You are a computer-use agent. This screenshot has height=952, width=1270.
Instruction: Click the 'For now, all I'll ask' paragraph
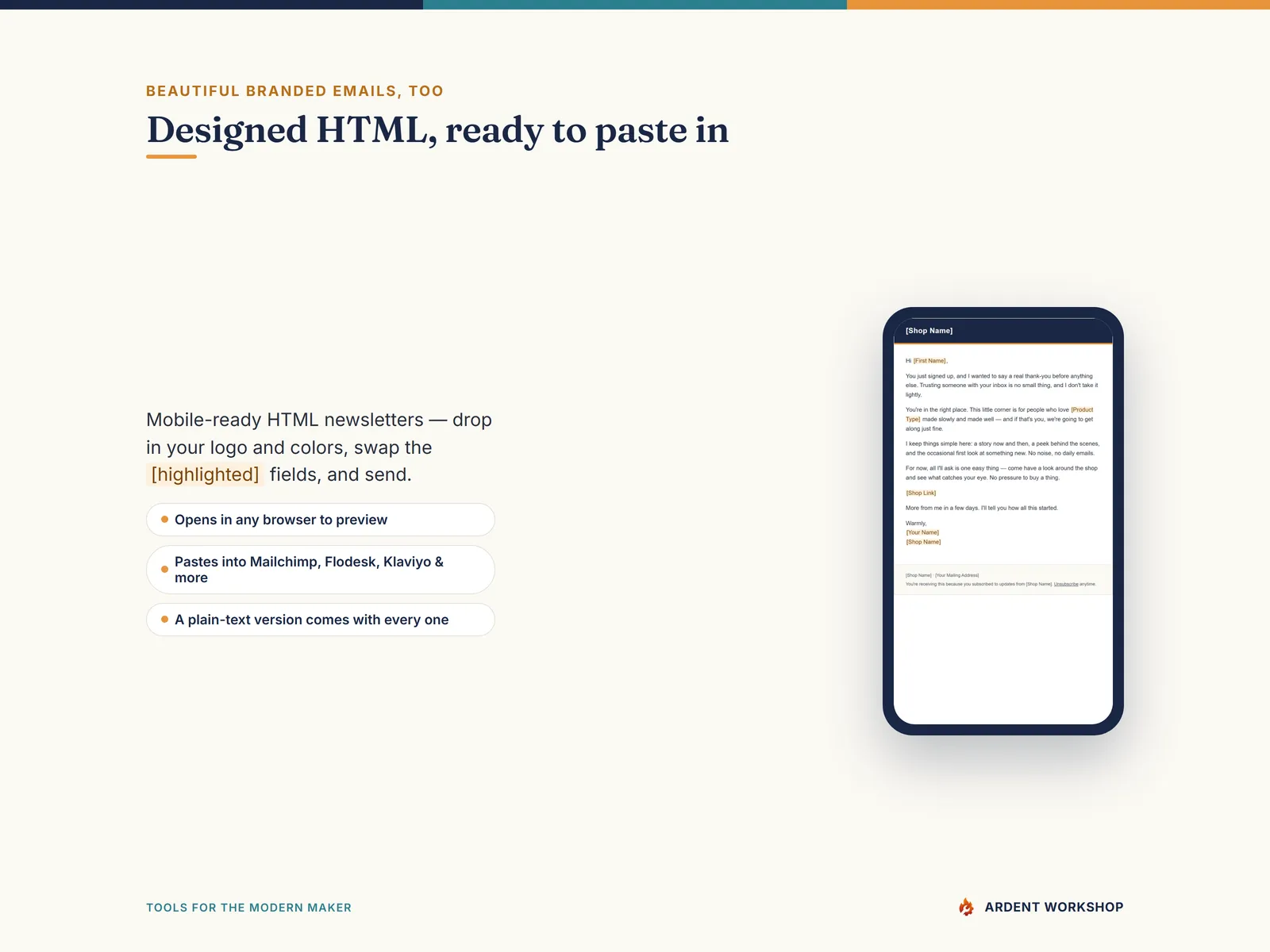(x=1002, y=473)
